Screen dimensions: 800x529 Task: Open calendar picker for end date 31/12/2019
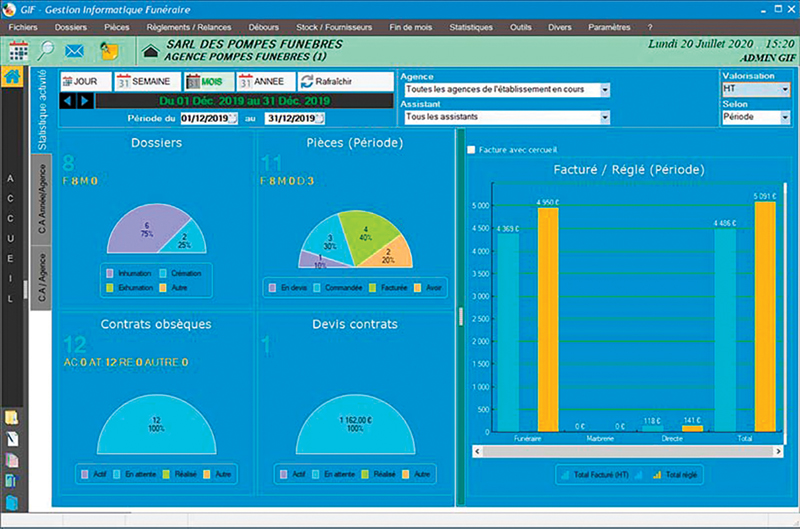point(319,118)
